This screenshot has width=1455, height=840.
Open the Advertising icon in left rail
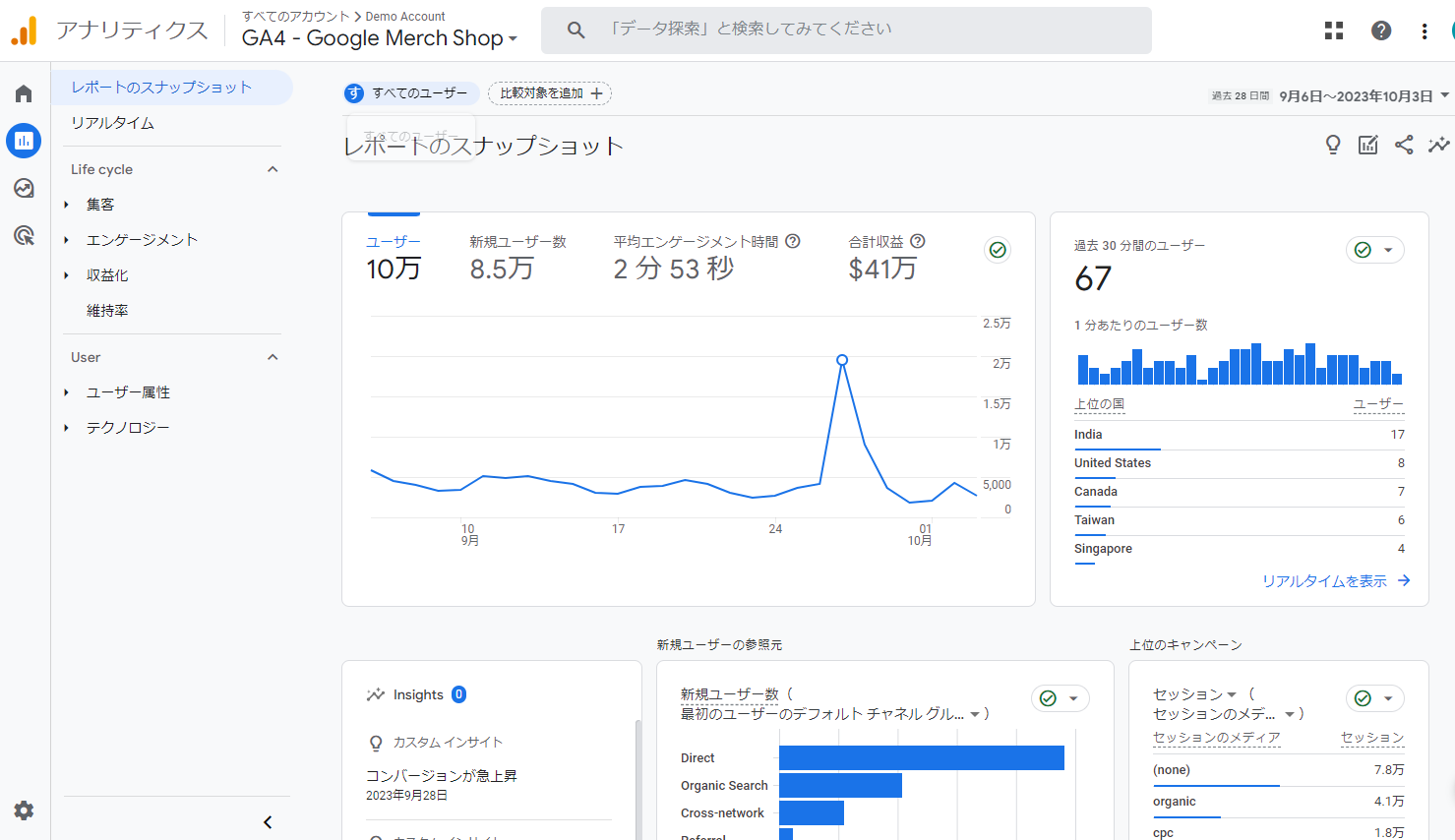coord(24,235)
